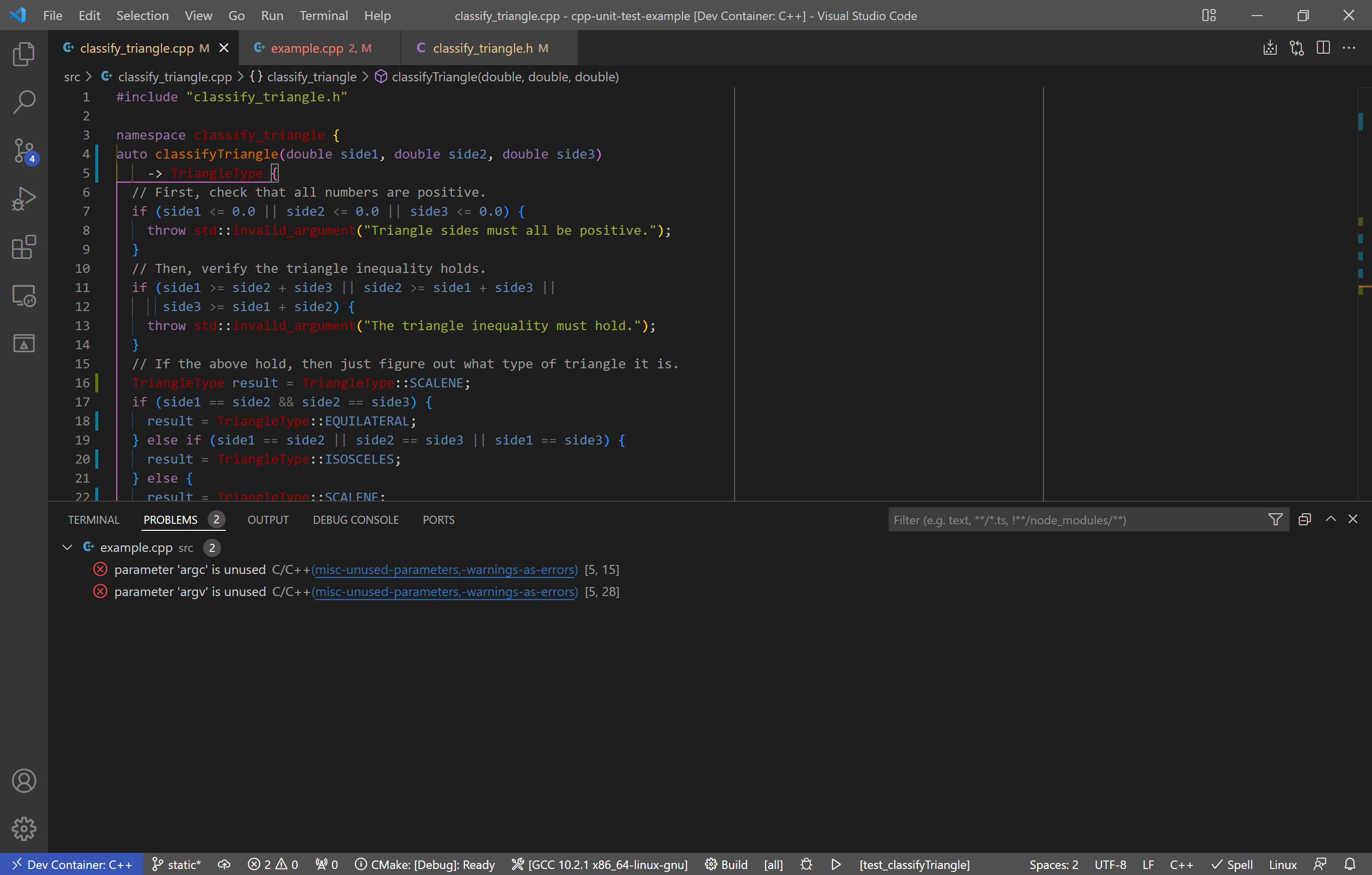Switch to the example.cpp editor tab
Image resolution: width=1372 pixels, height=875 pixels.
pos(319,48)
